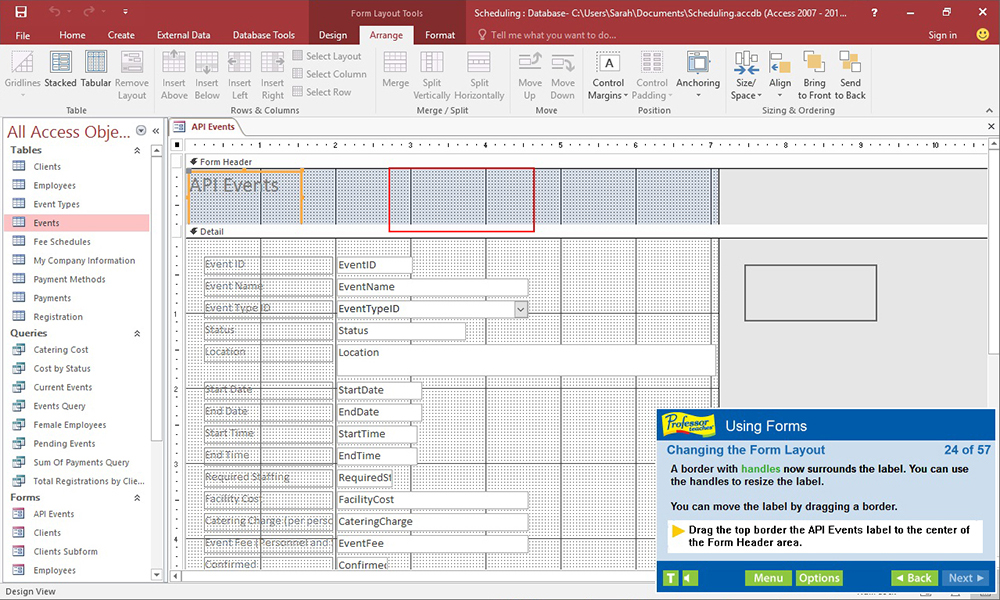1000x600 pixels.
Task: Open the Help question mark icon
Action: tap(874, 12)
